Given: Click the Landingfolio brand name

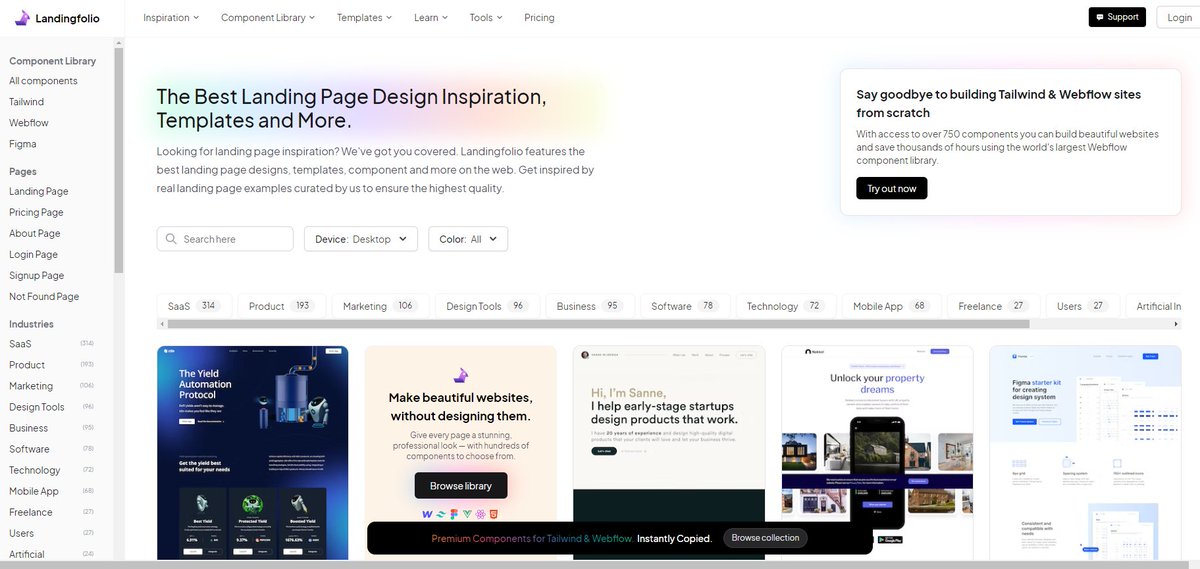Looking at the screenshot, I should [x=68, y=18].
